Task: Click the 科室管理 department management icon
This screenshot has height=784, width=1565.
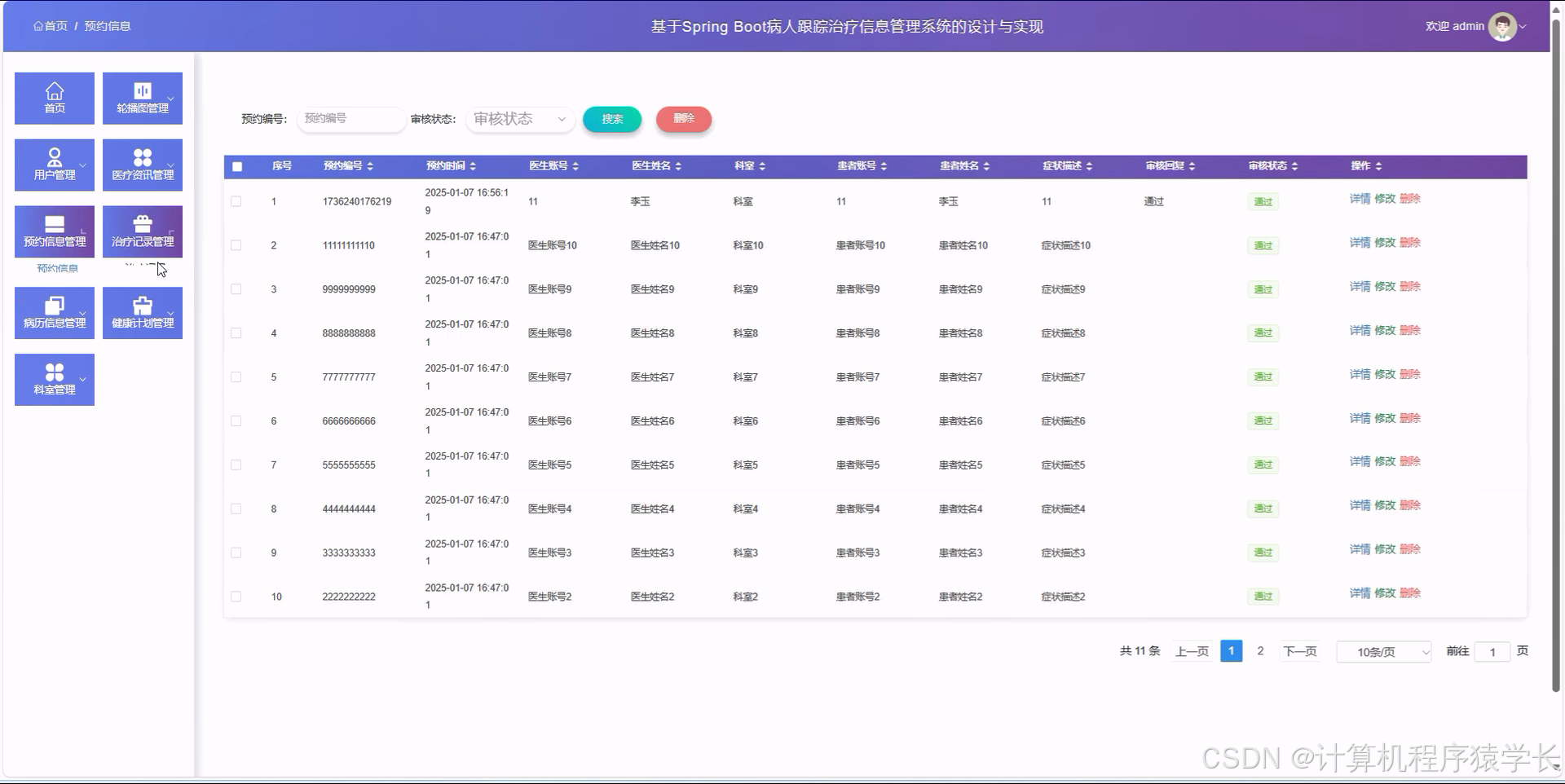Action: point(54,379)
